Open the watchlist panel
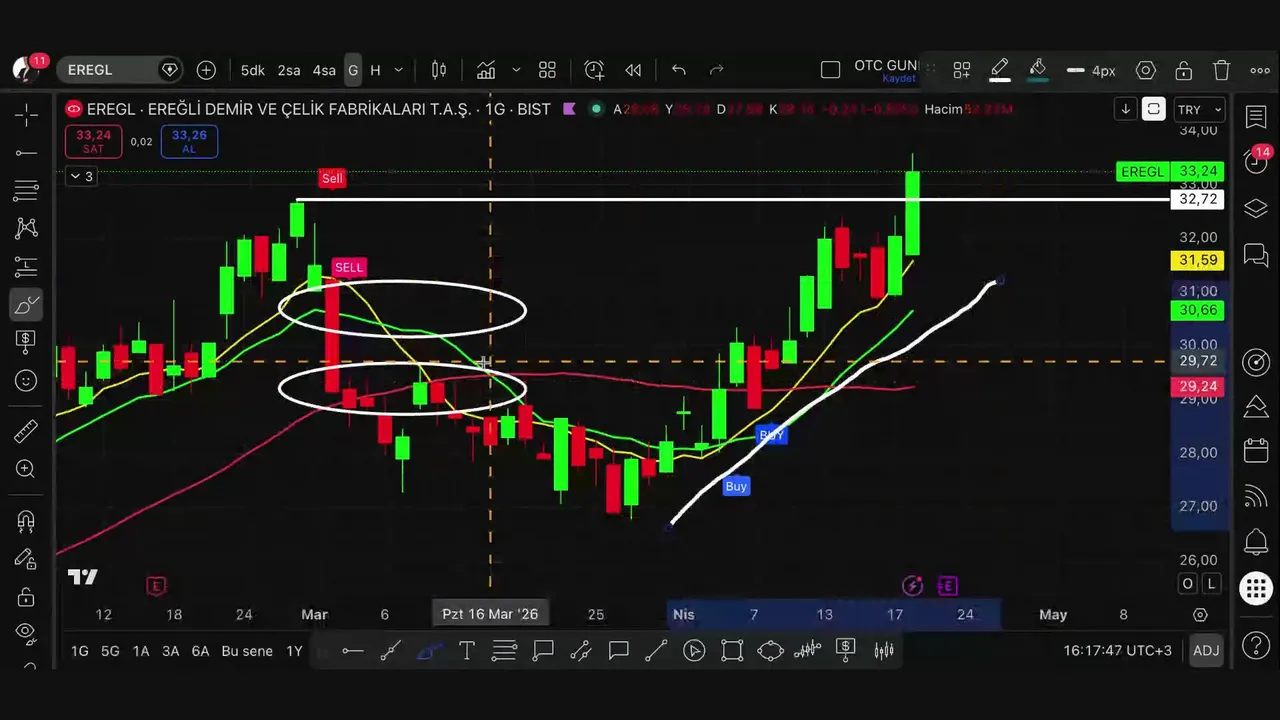 pyautogui.click(x=1256, y=117)
